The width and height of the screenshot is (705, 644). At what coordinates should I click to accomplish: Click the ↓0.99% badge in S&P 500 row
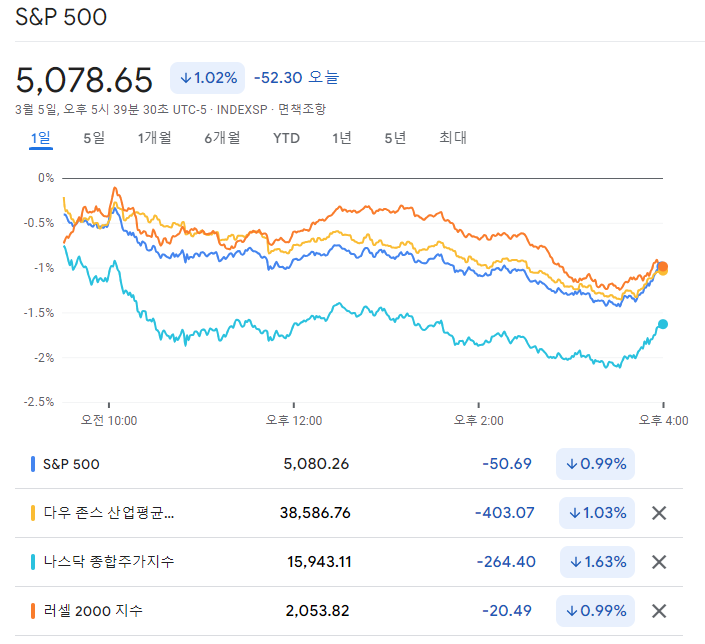pyautogui.click(x=595, y=464)
